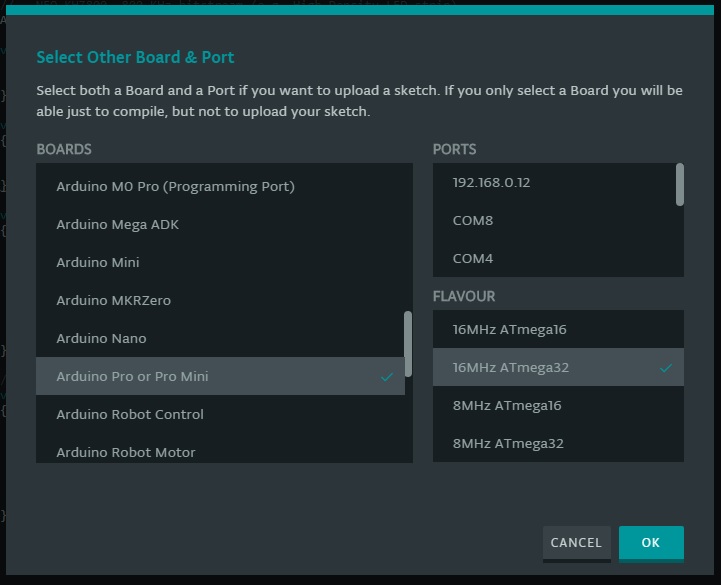The image size is (721, 585).
Task: Select the COM4 port
Action: [x=473, y=258]
